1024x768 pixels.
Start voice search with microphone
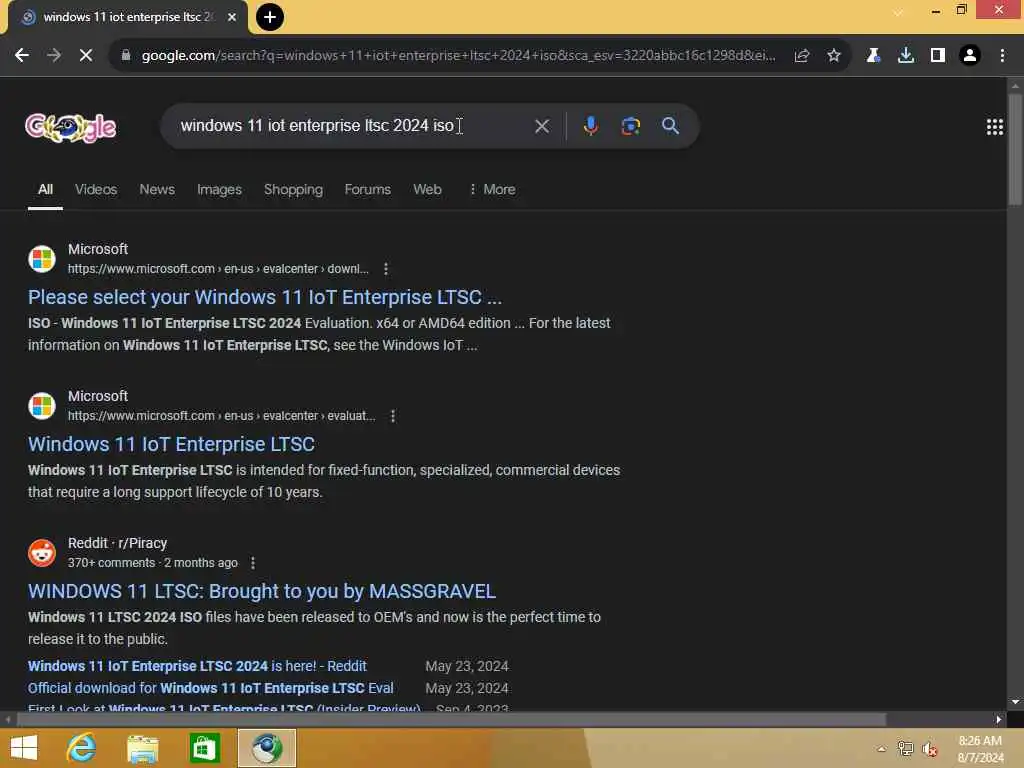coord(590,126)
